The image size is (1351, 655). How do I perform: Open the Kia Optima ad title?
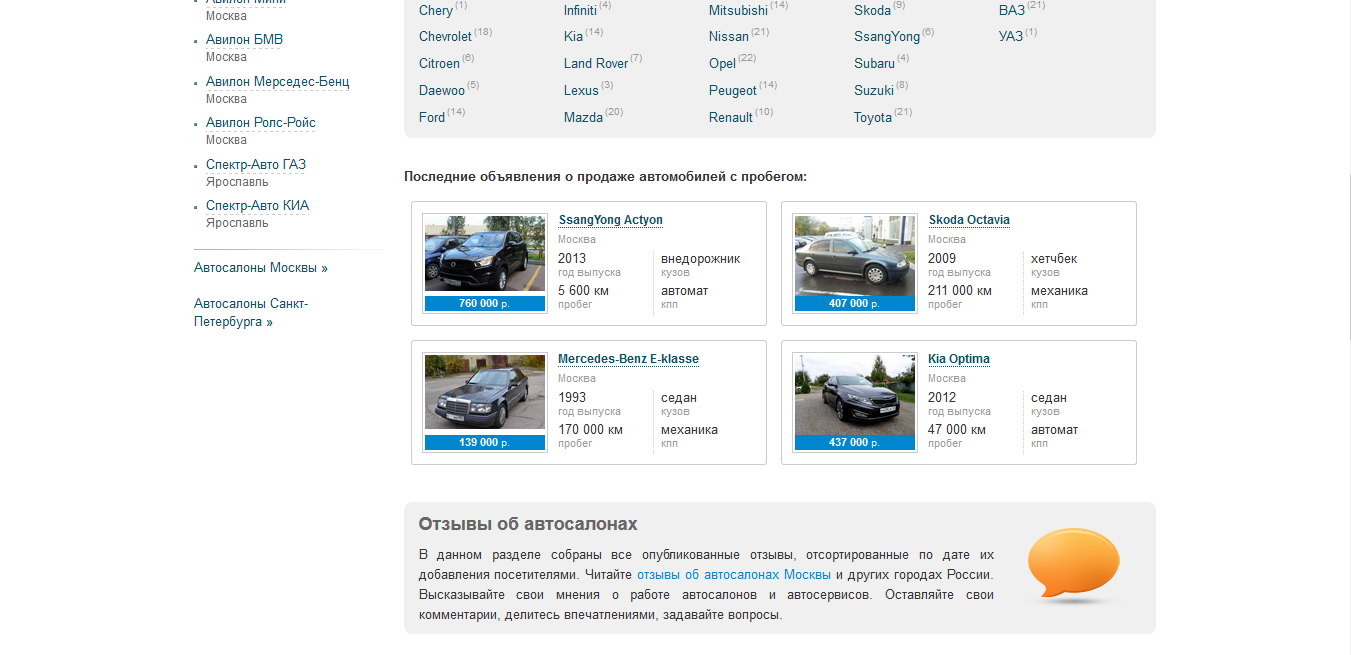tap(959, 359)
